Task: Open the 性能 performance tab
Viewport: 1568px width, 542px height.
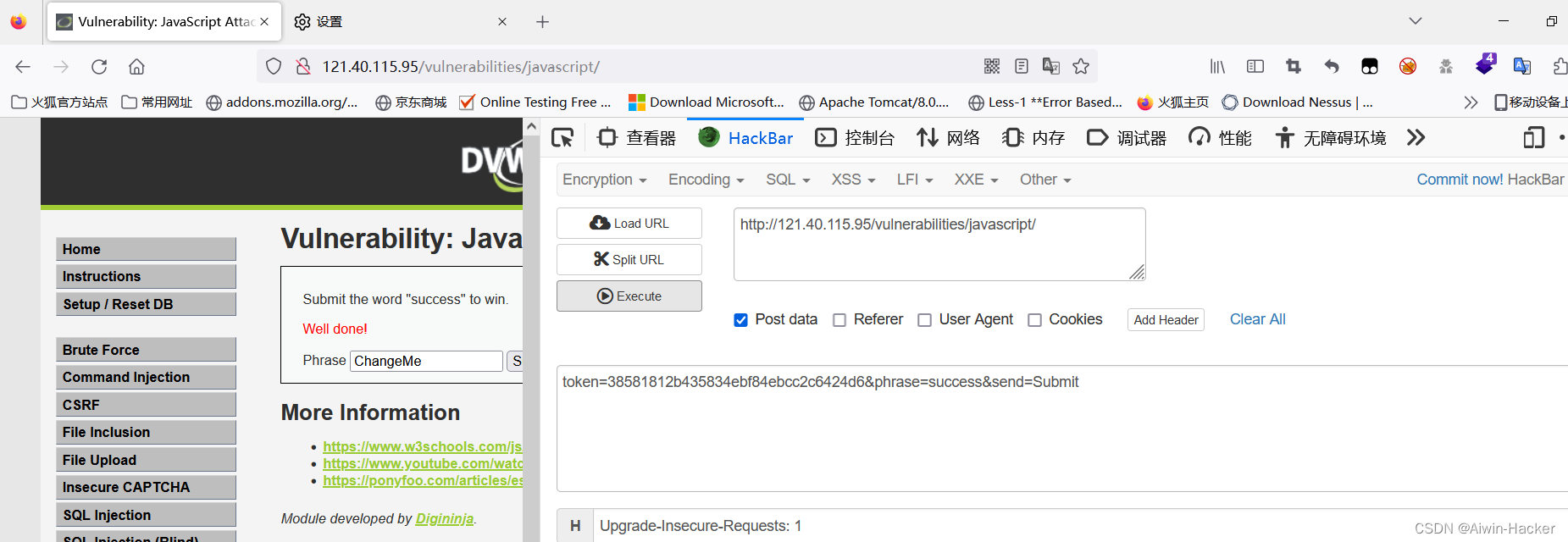Action: pos(1220,137)
